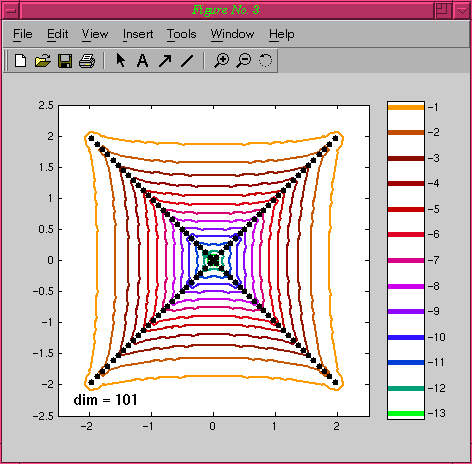Open the Help menu

[x=282, y=34]
